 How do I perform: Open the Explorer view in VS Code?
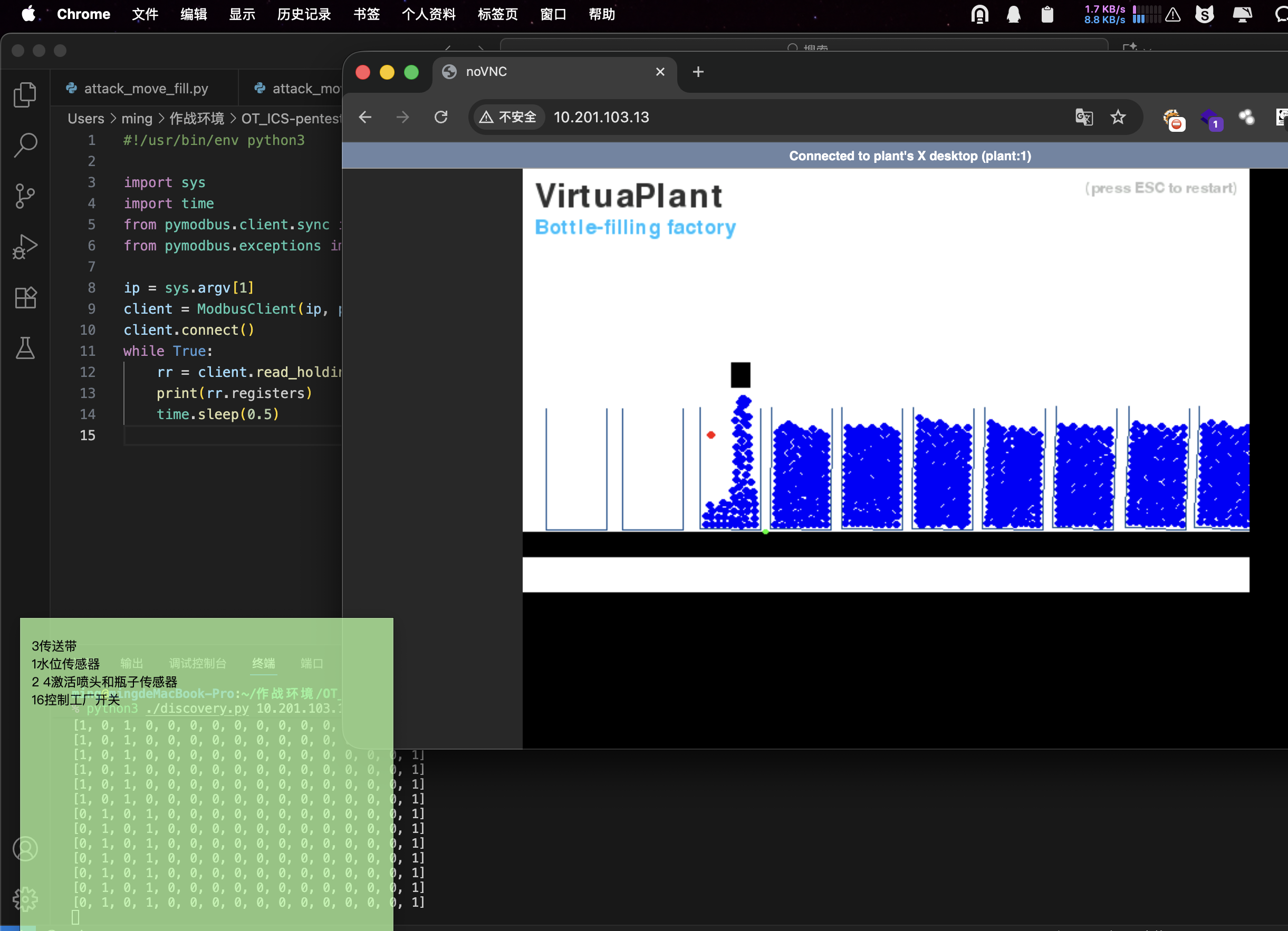pos(25,94)
